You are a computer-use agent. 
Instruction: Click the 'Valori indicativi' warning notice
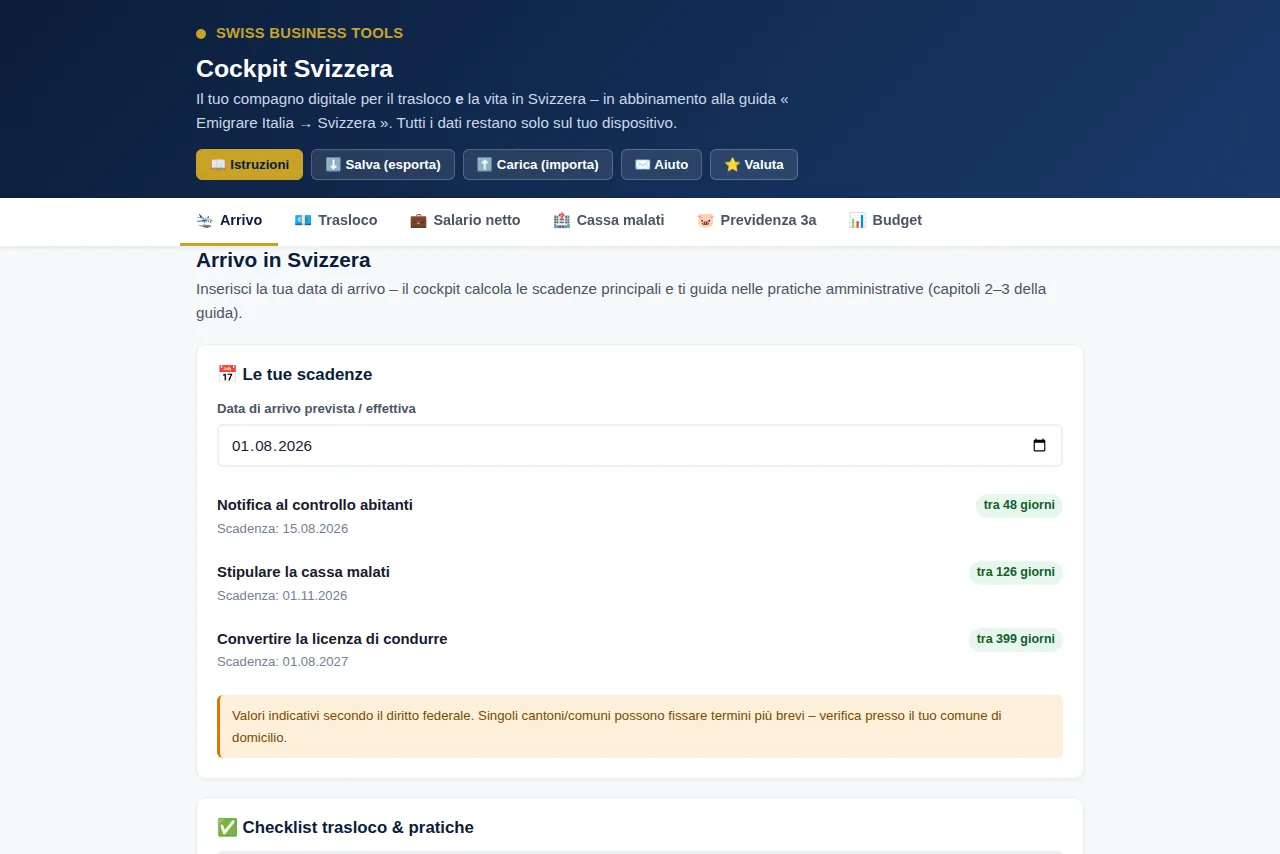coord(640,727)
